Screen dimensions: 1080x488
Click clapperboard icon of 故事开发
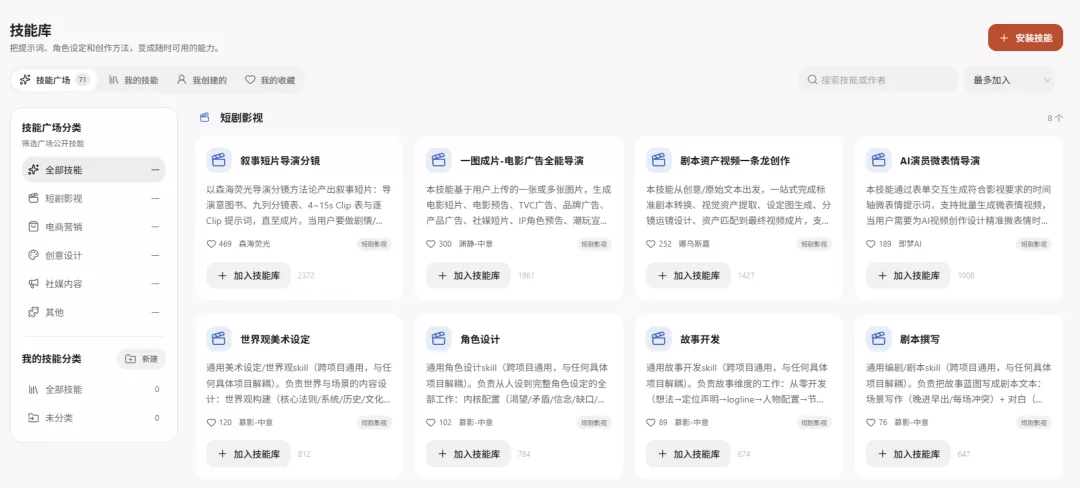click(x=658, y=339)
